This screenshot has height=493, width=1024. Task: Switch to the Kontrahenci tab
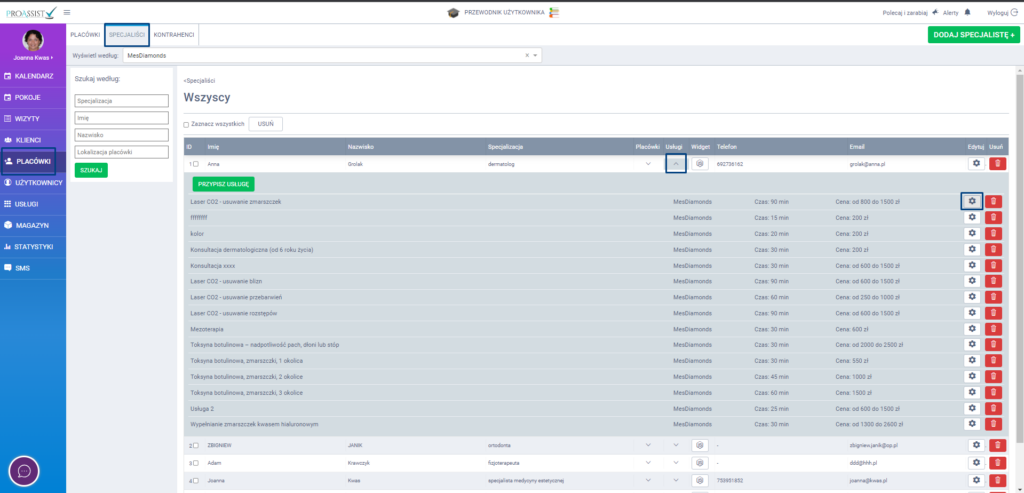click(174, 35)
